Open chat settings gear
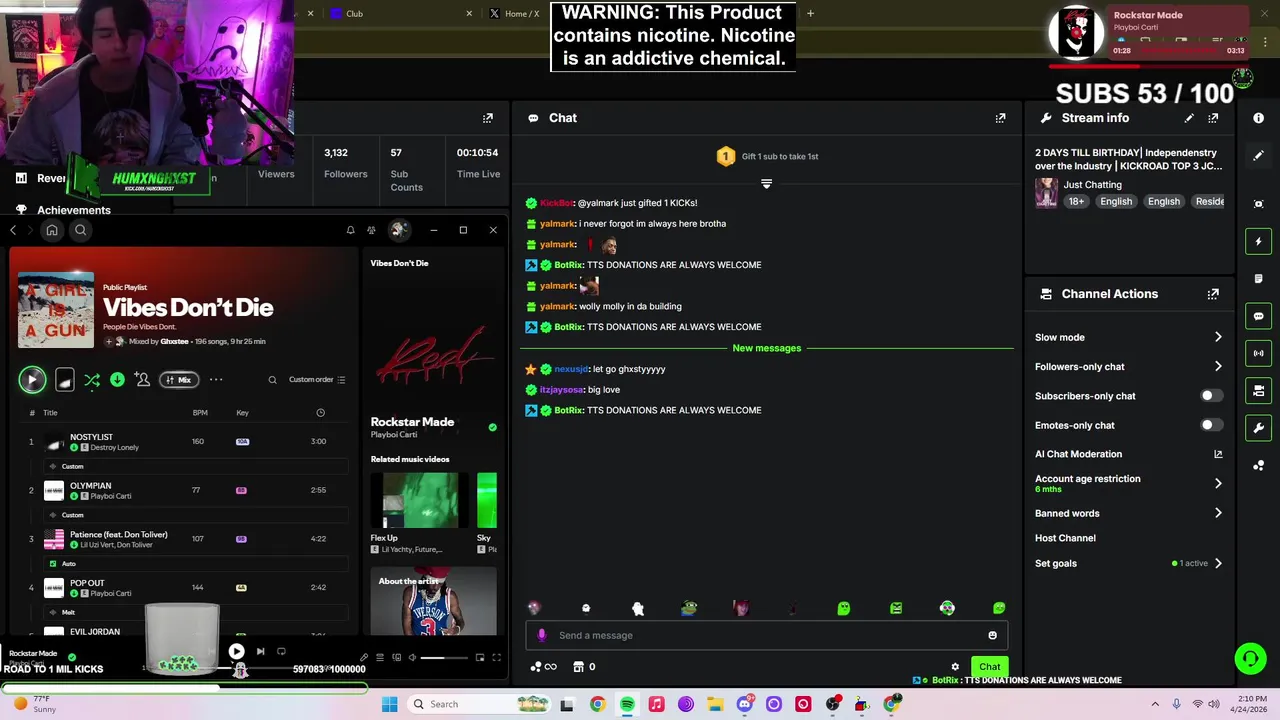The image size is (1280, 720). pyautogui.click(x=955, y=667)
